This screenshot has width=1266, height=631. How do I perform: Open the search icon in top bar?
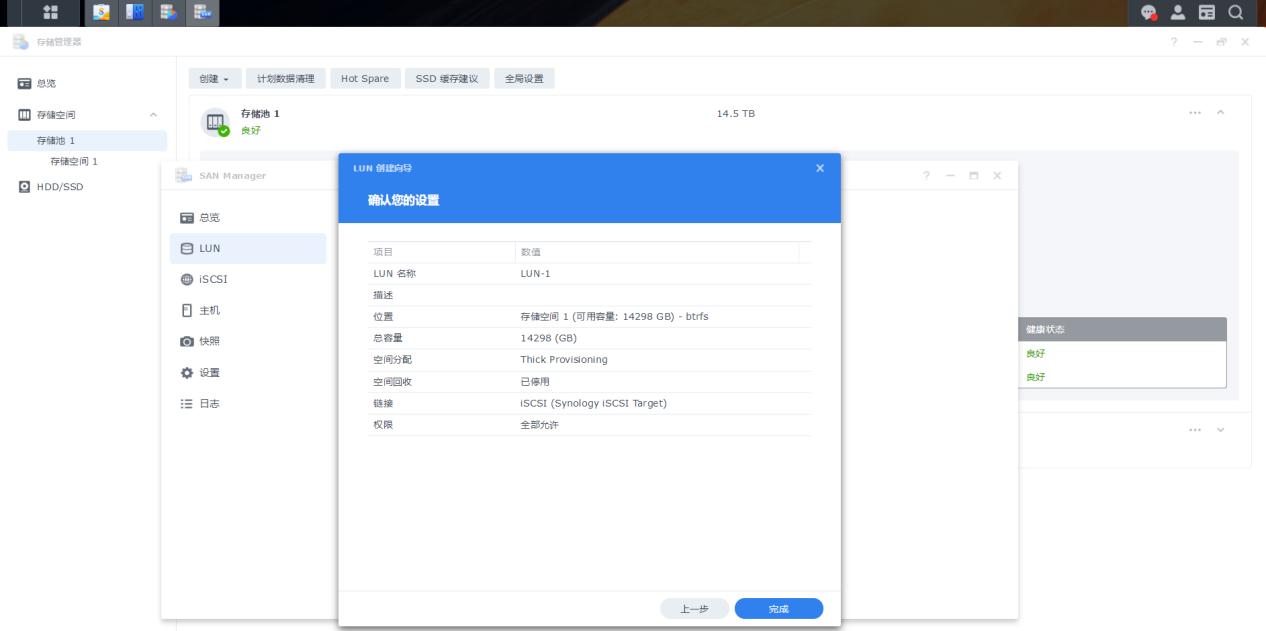[x=1237, y=12]
